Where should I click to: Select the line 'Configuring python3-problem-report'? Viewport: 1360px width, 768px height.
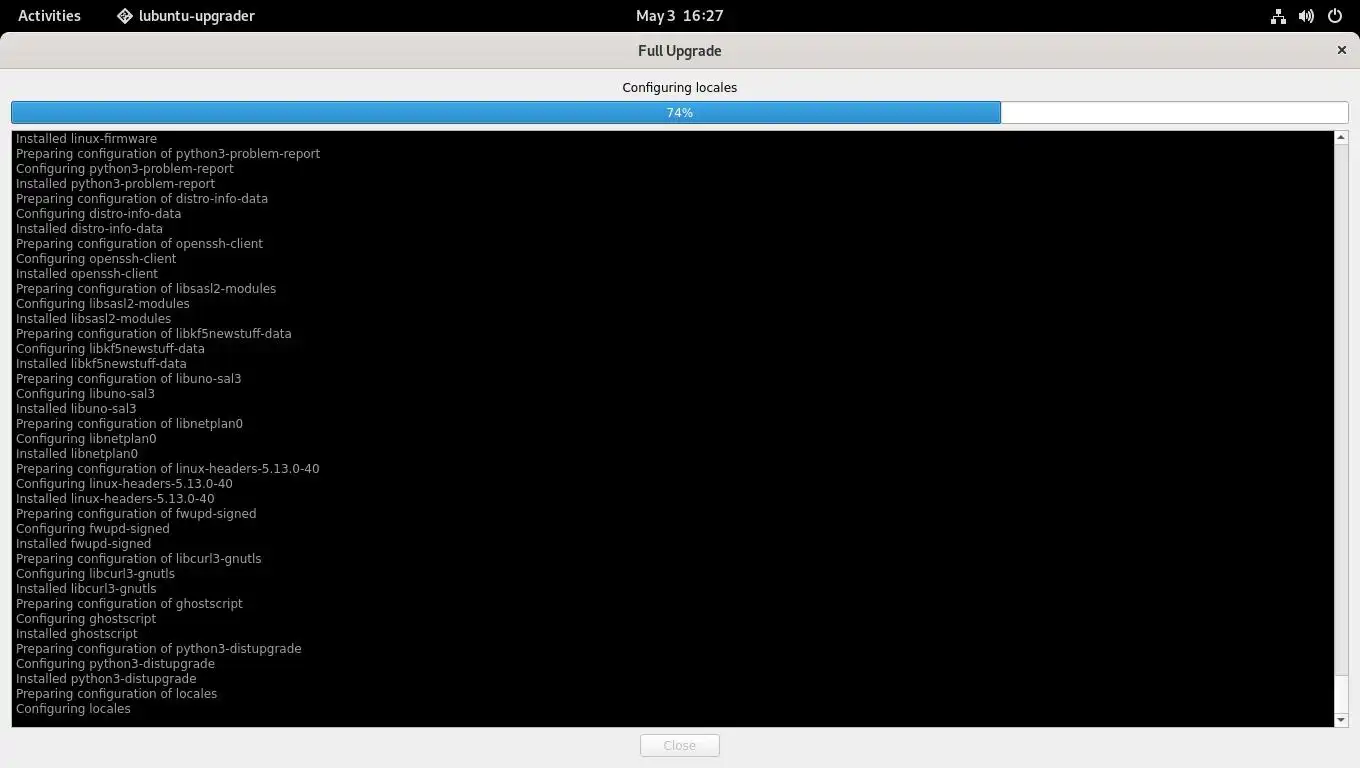[125, 169]
